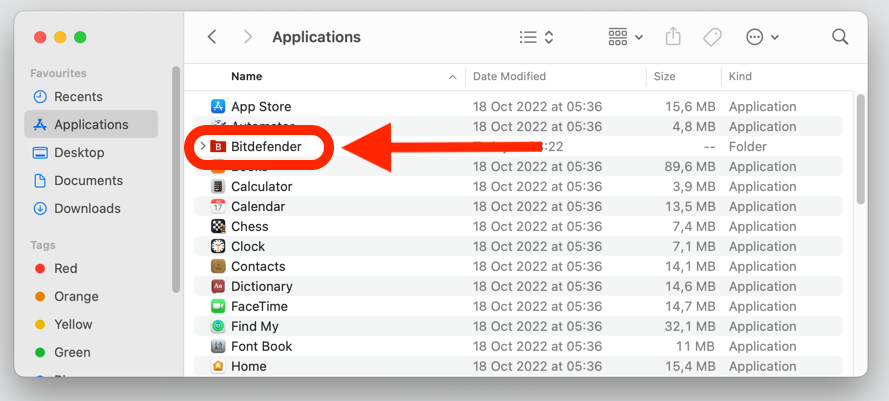
Task: Select the Calculator row name
Action: (x=261, y=187)
